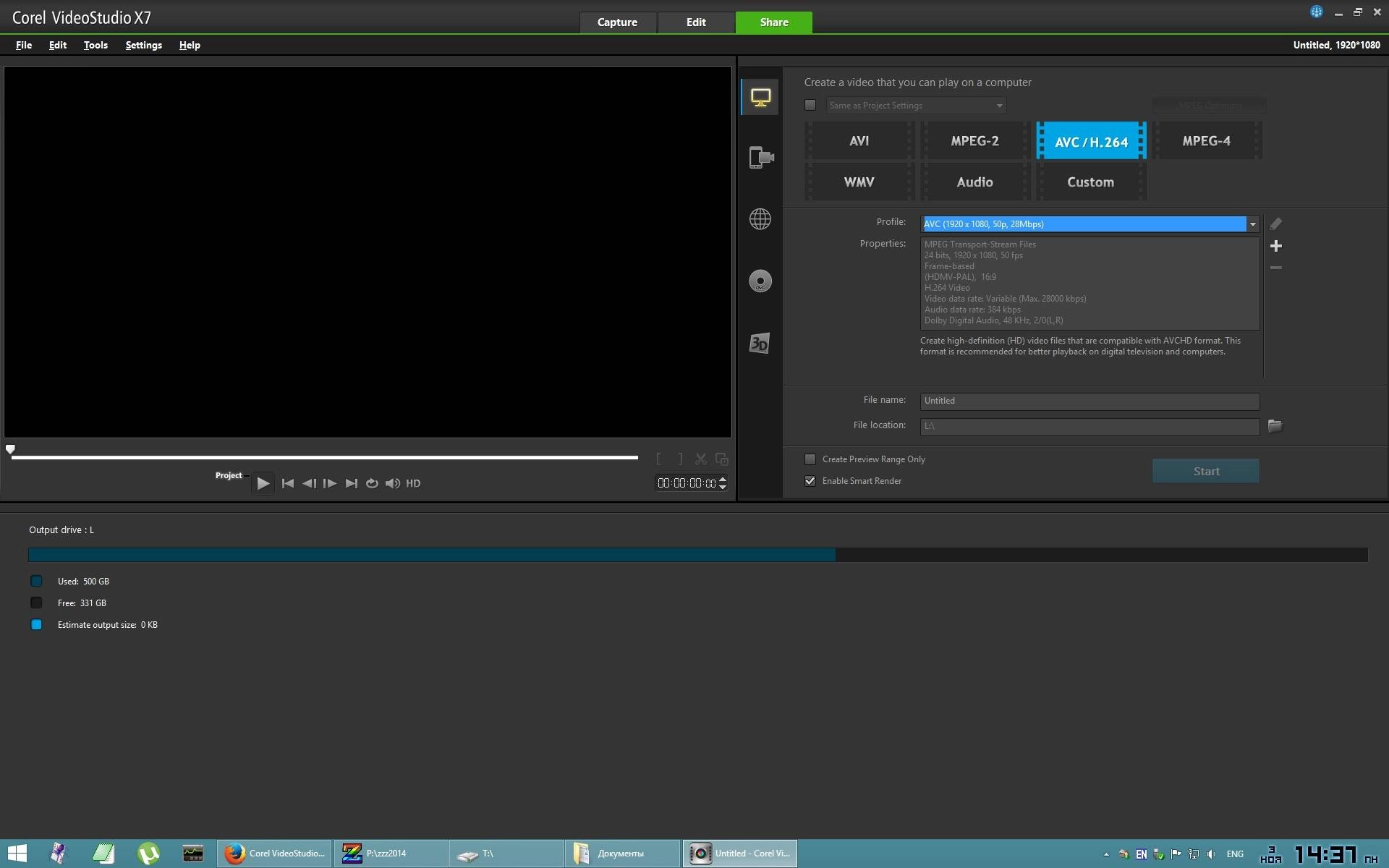Click the Start render button
The image size is (1389, 868).
click(x=1206, y=471)
